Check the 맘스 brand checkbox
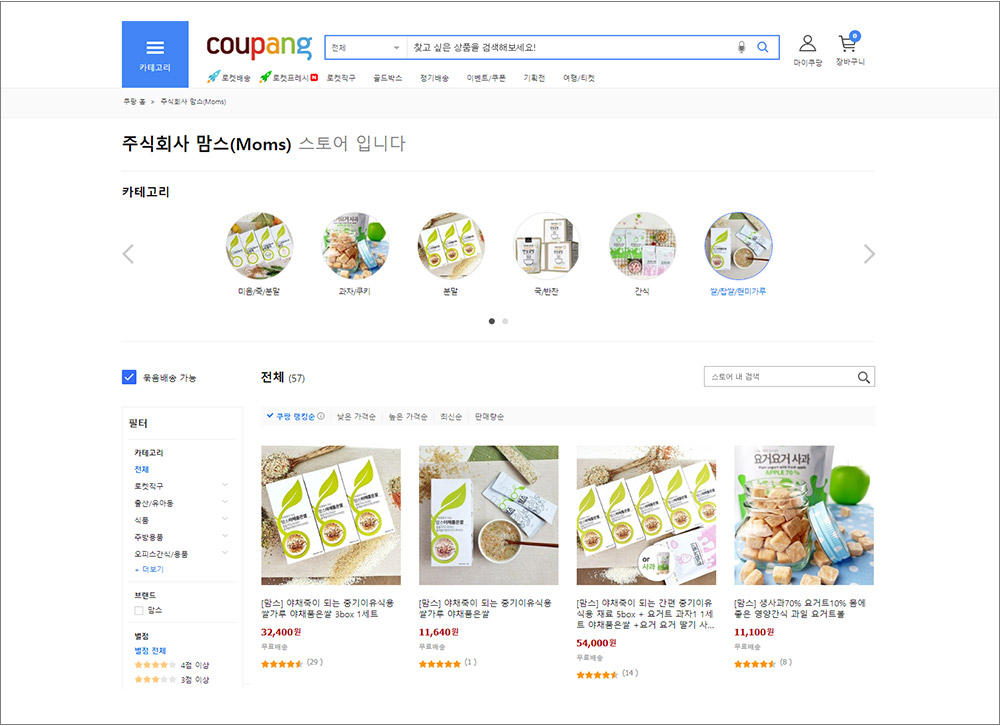The image size is (1000, 726). pyautogui.click(x=138, y=611)
